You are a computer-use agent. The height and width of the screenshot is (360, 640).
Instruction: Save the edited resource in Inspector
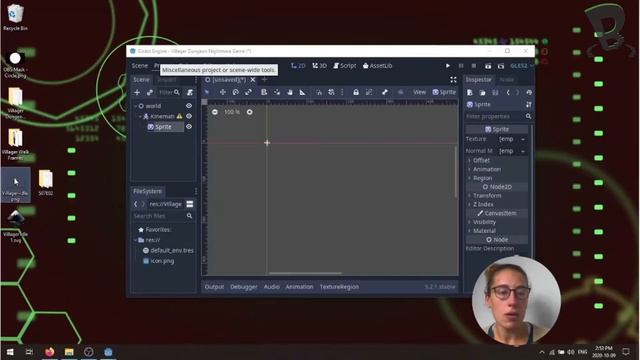[x=495, y=93]
